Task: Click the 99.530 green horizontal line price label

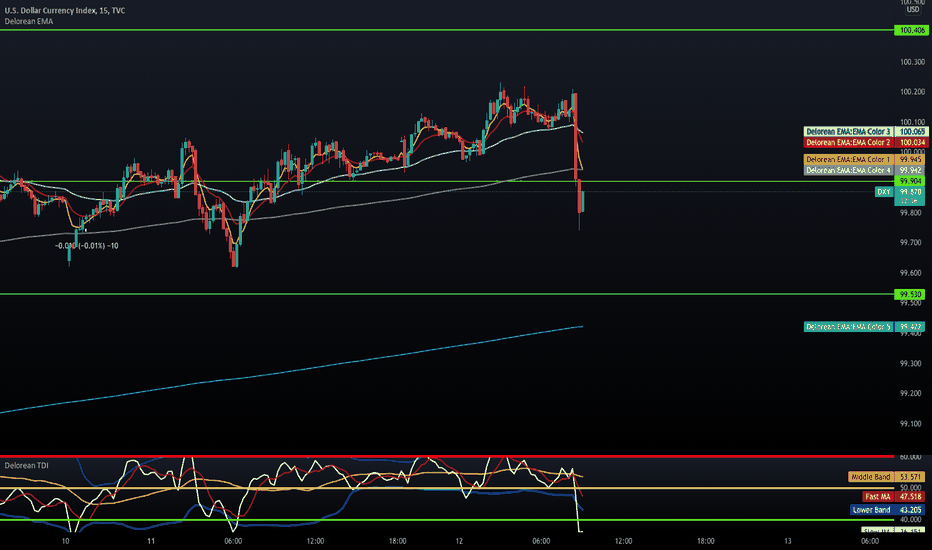Action: pyautogui.click(x=911, y=294)
